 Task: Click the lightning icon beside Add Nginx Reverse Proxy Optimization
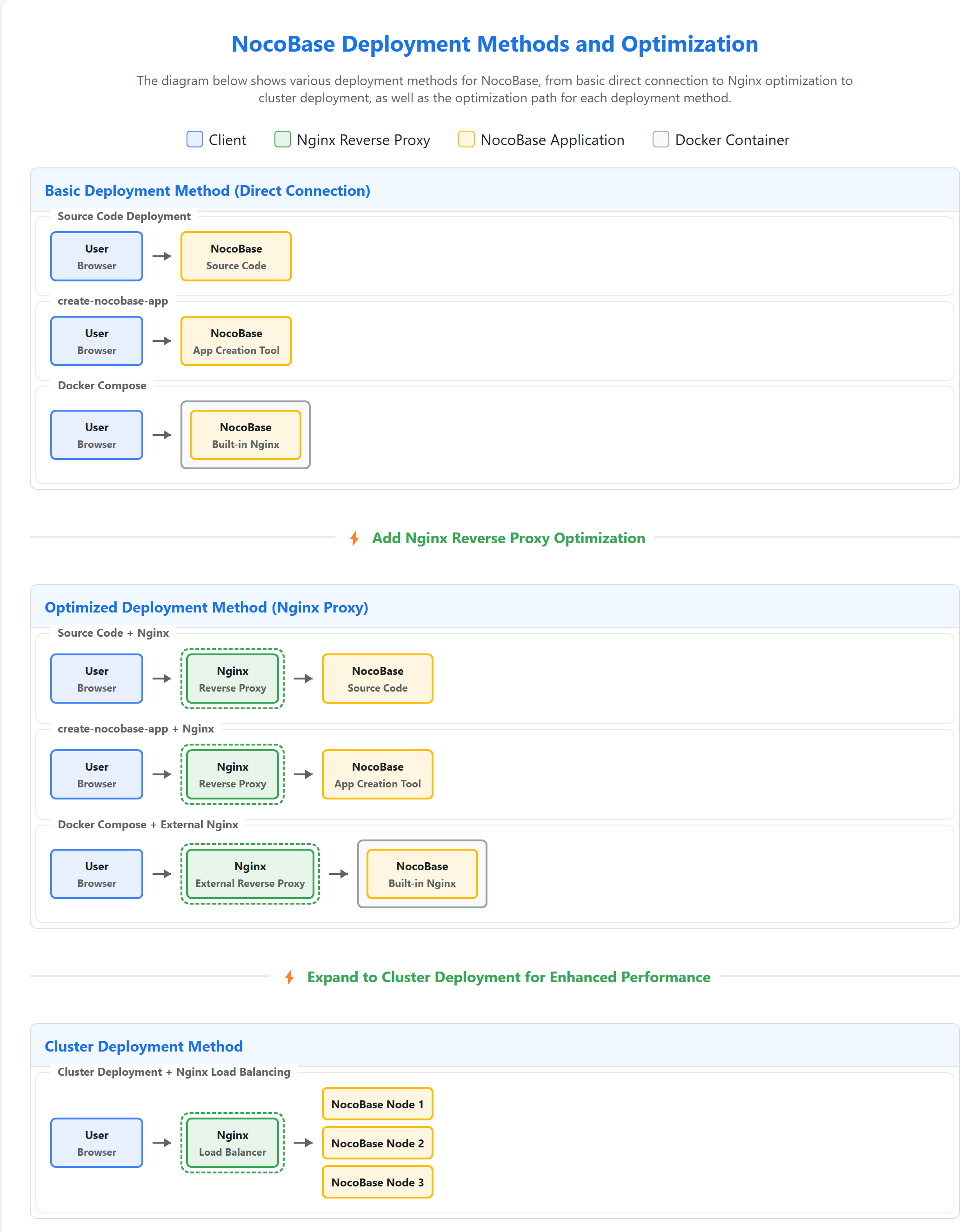[x=355, y=538]
